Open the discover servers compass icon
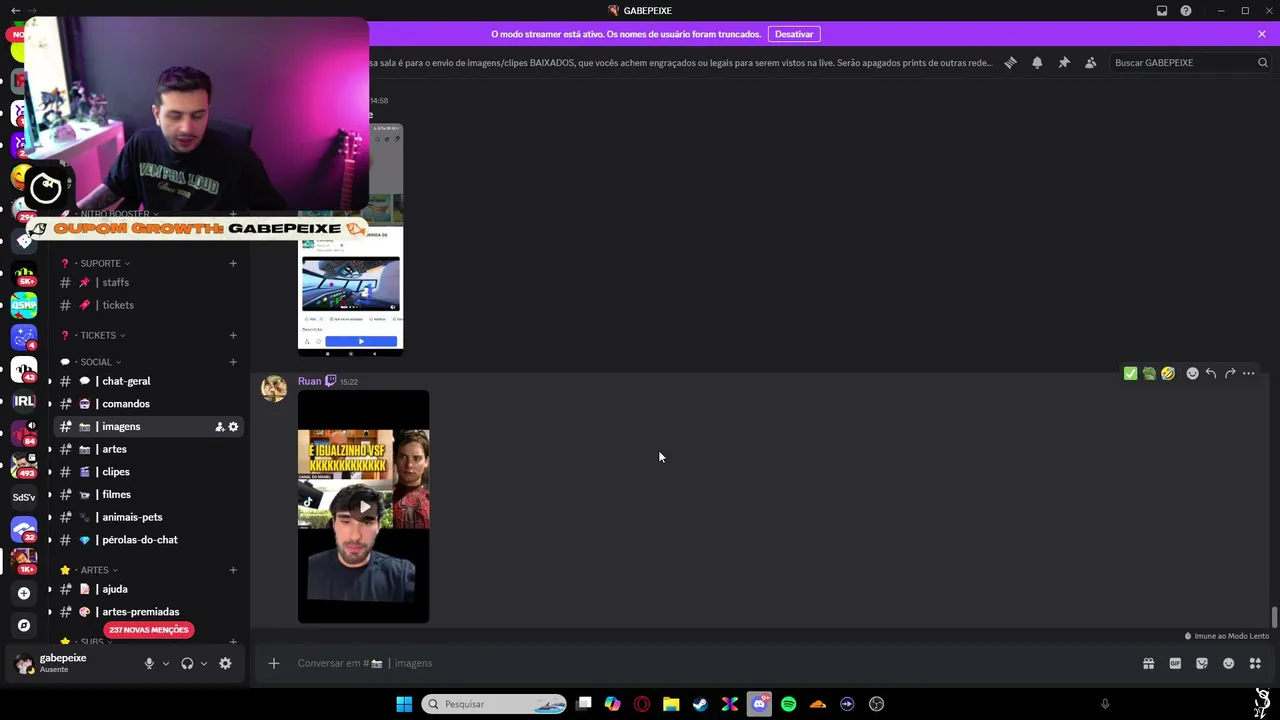Screen dimensions: 1280x720 24,625
